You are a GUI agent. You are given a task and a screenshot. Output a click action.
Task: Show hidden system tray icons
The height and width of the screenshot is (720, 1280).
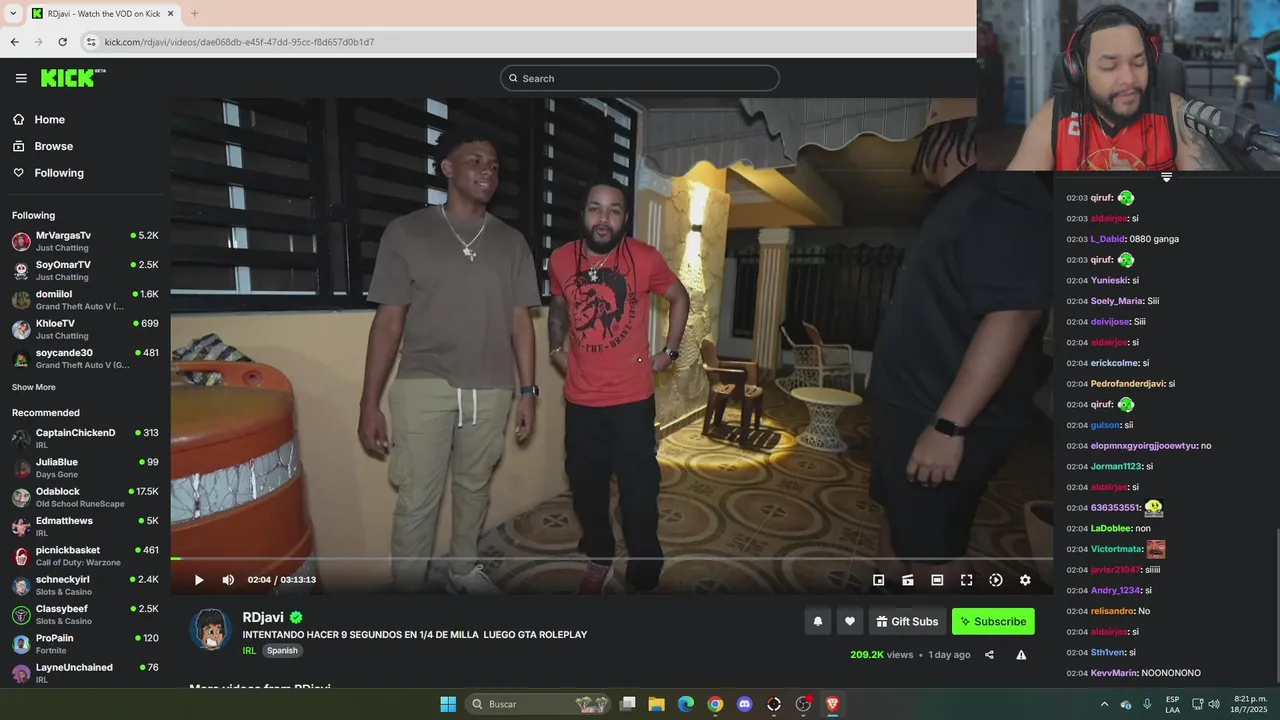click(x=1104, y=704)
